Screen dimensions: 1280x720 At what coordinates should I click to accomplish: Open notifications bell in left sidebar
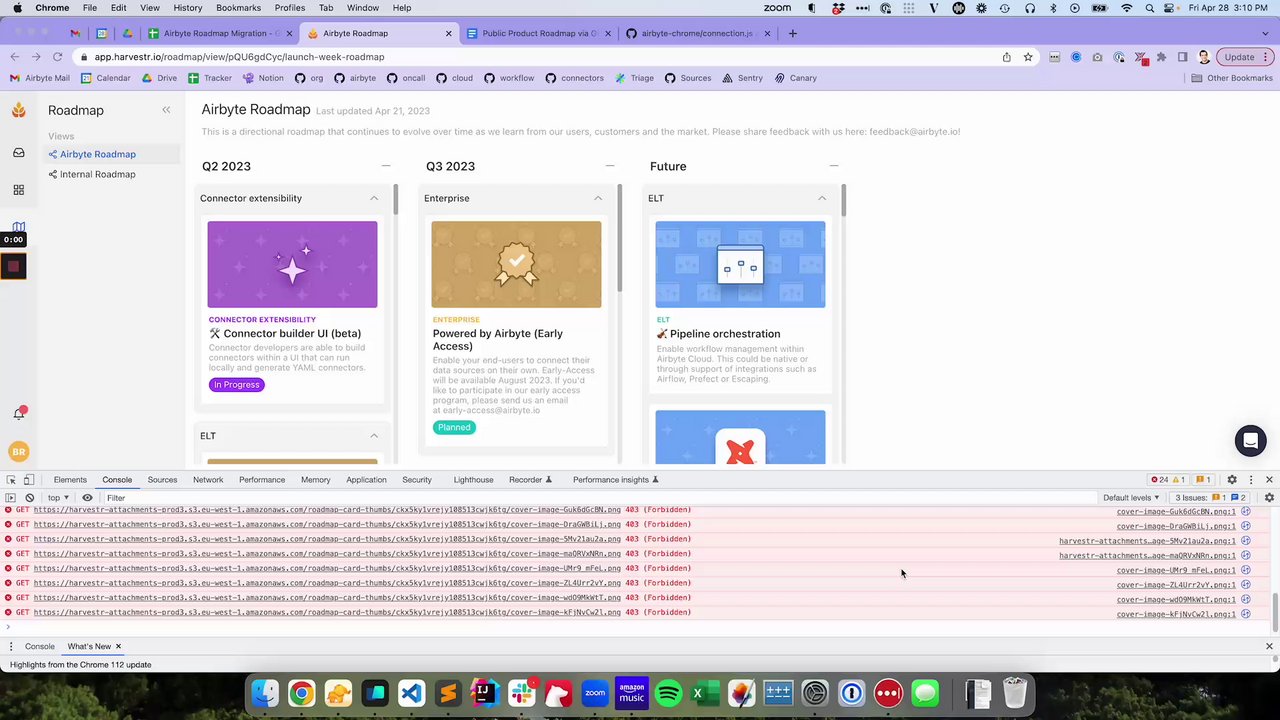click(18, 413)
